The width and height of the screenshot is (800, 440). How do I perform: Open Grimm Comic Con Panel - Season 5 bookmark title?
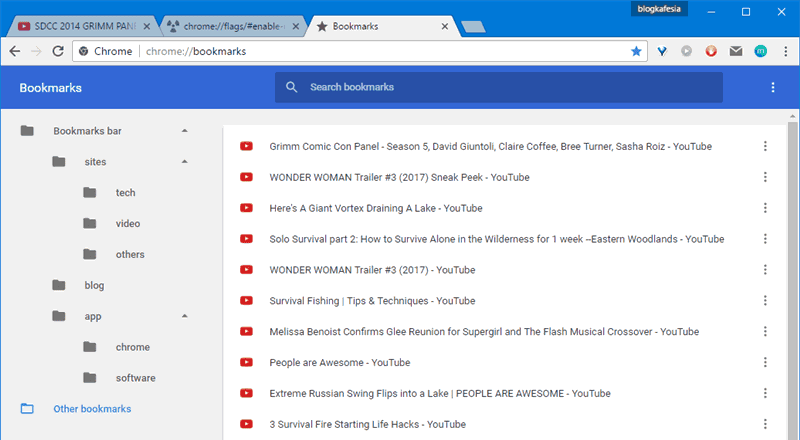[x=491, y=146]
